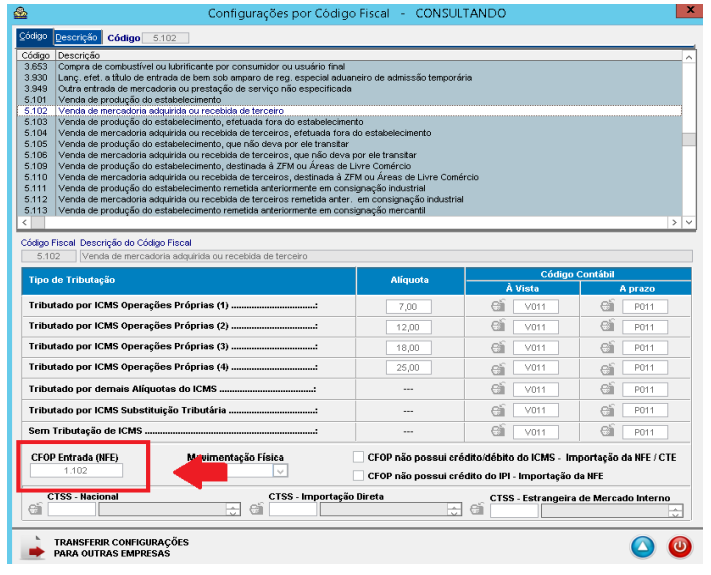Step the CTSS - Estrangeira de Mercado Interno spinner
The image size is (711, 575).
point(675,511)
